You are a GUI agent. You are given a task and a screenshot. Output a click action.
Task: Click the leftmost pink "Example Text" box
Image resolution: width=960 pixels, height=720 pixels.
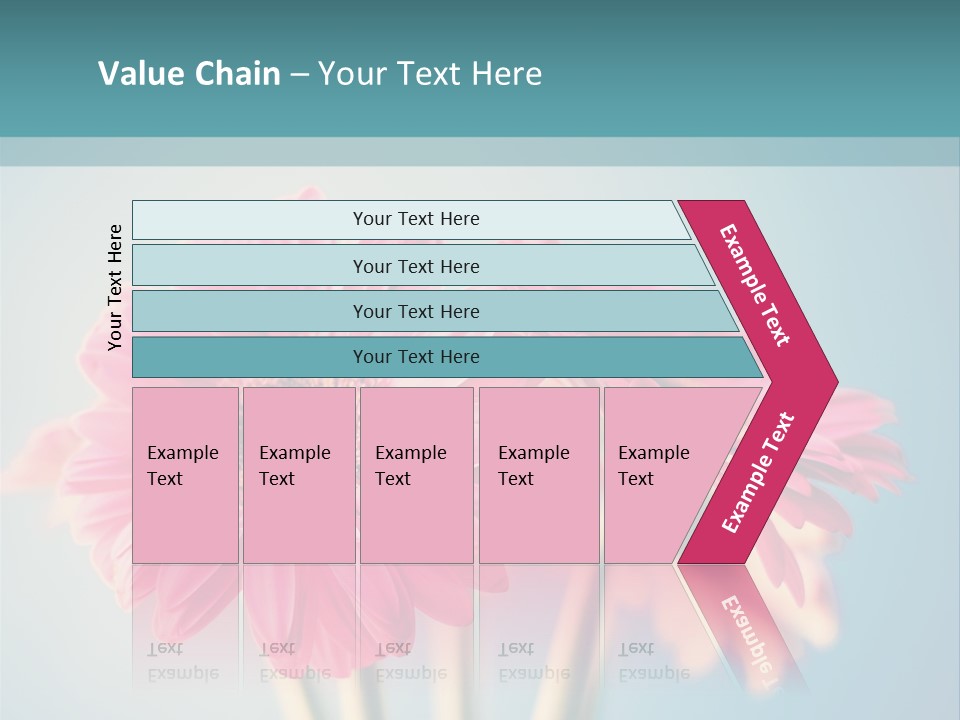(x=185, y=475)
